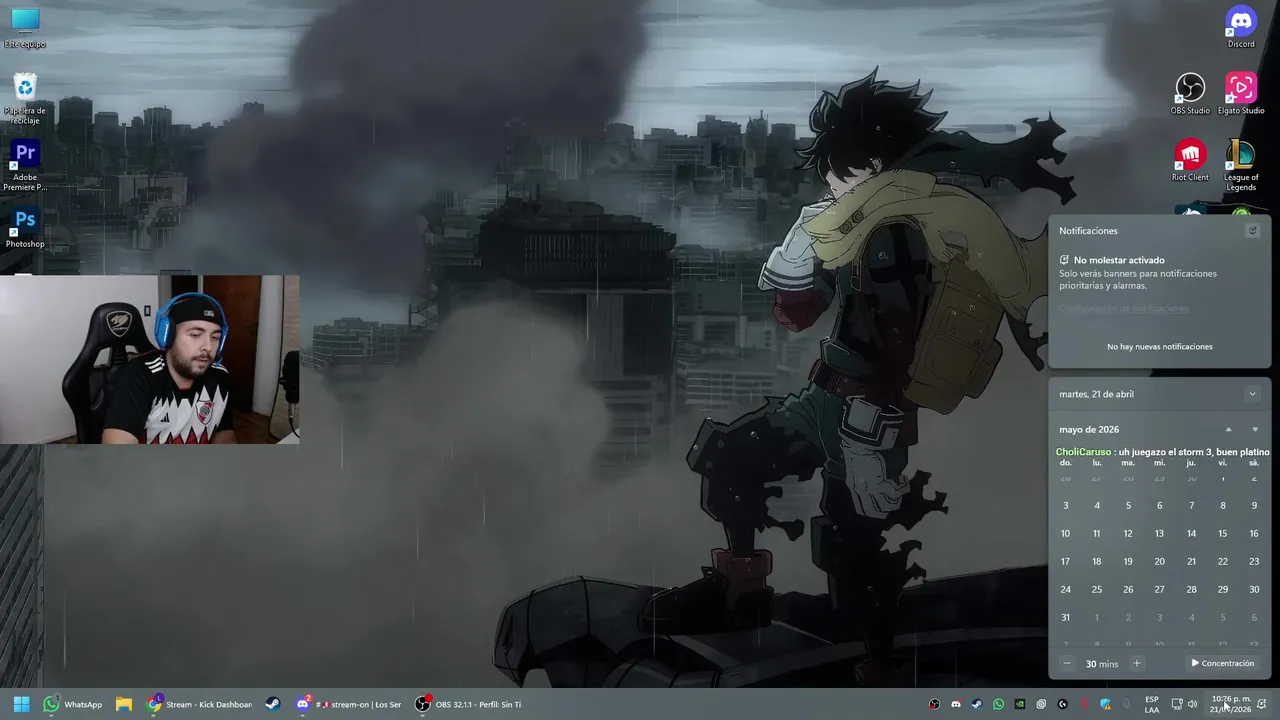The height and width of the screenshot is (720, 1280).
Task: Click the taskbar clock and date
Action: [x=1230, y=704]
